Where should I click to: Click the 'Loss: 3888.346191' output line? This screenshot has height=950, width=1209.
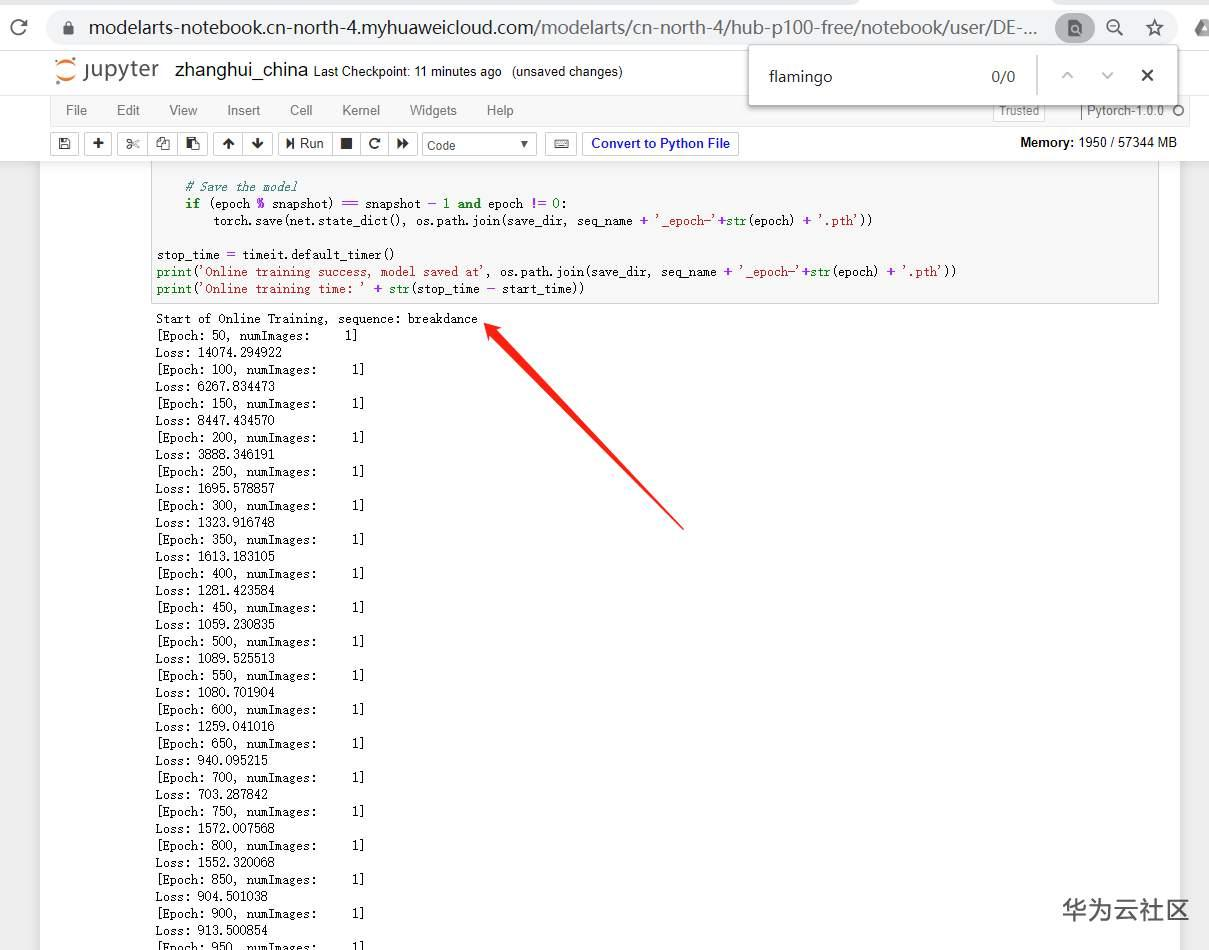[x=215, y=455]
